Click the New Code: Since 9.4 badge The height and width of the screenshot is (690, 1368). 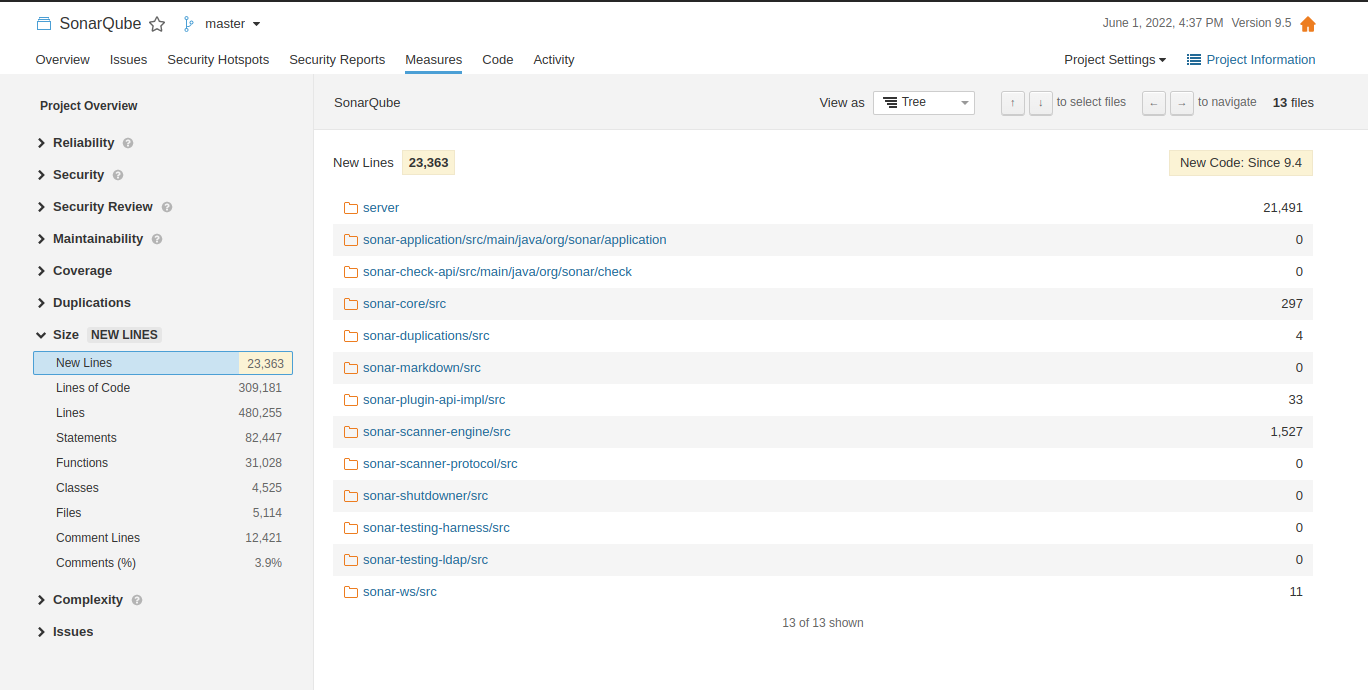[1241, 163]
